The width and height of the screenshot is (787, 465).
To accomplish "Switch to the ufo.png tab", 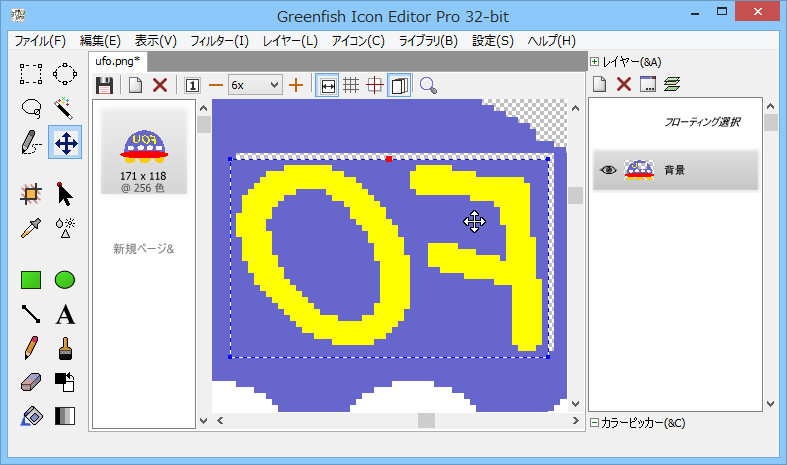I will (x=118, y=62).
